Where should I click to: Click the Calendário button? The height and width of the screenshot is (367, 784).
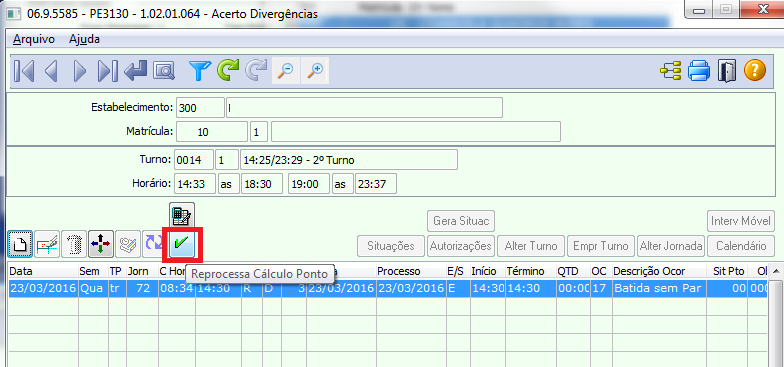point(741,246)
